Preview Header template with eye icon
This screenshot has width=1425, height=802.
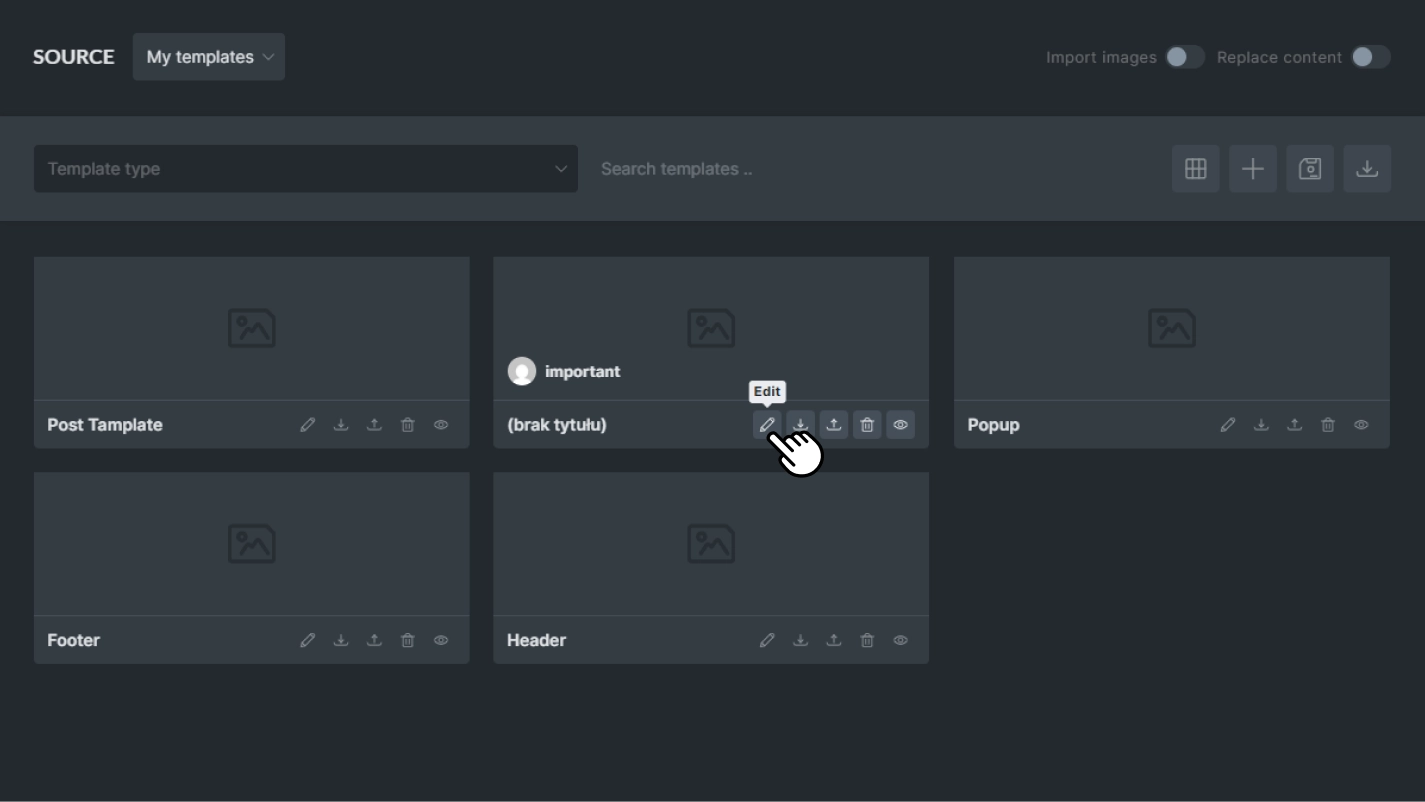(x=900, y=640)
